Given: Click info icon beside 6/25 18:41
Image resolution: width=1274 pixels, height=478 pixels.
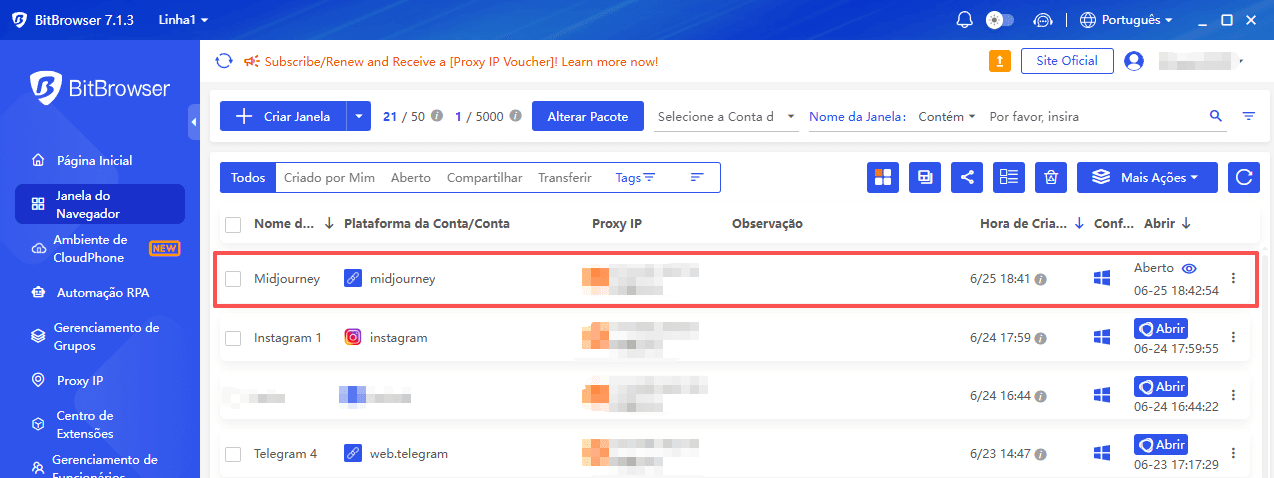Looking at the screenshot, I should point(1040,279).
